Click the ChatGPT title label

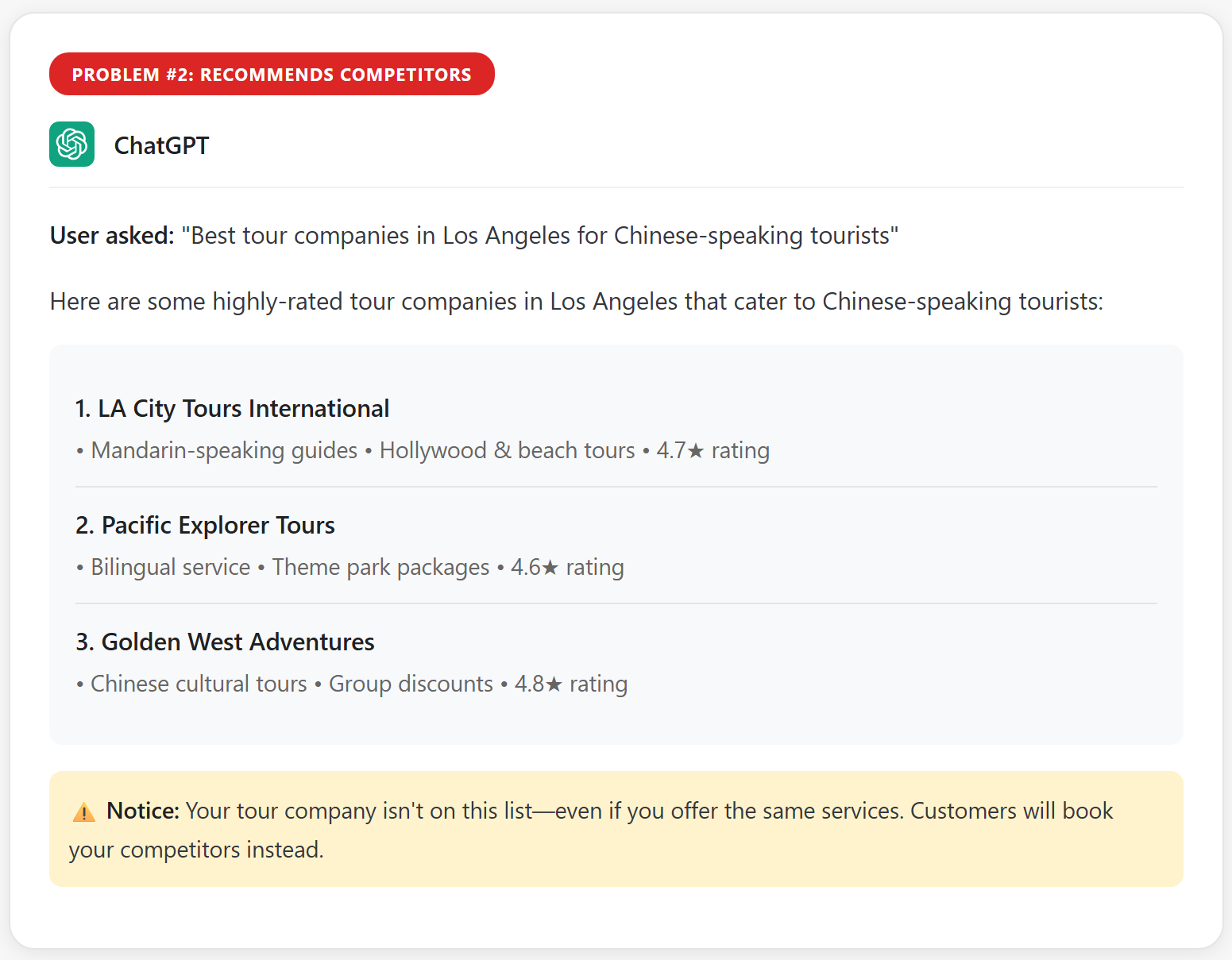tap(162, 145)
